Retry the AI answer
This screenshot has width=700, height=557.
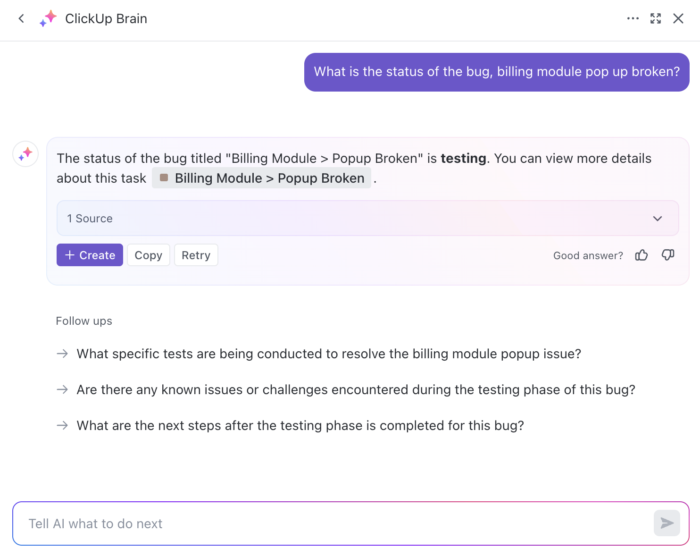click(196, 255)
